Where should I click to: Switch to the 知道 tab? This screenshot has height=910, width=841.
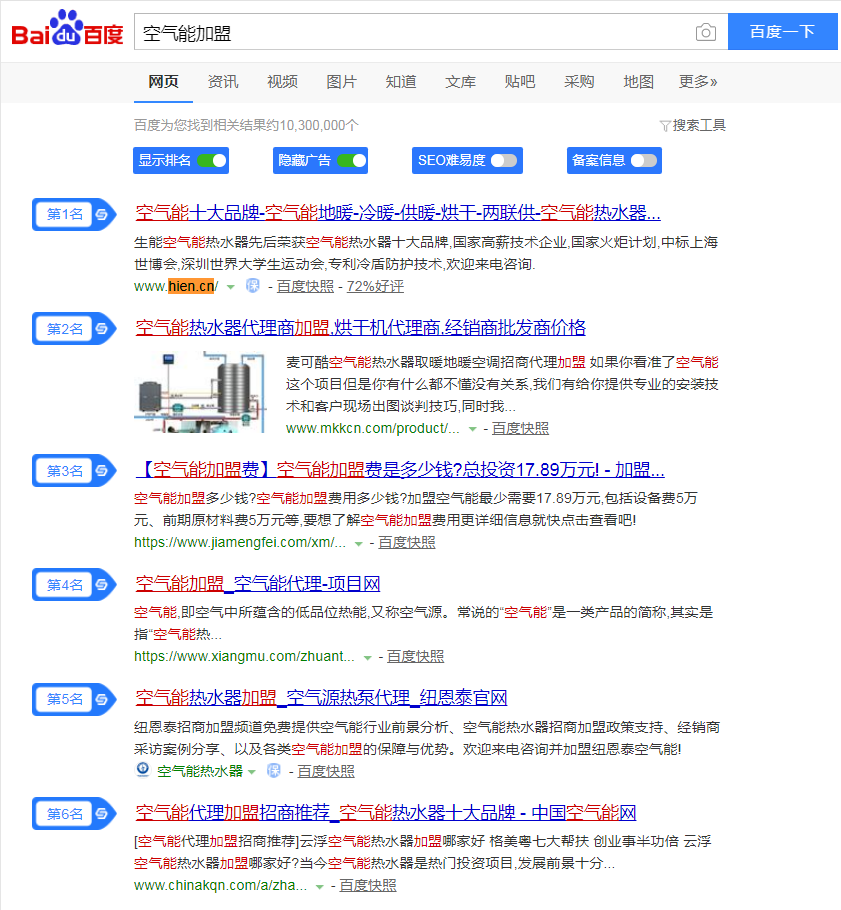click(401, 82)
